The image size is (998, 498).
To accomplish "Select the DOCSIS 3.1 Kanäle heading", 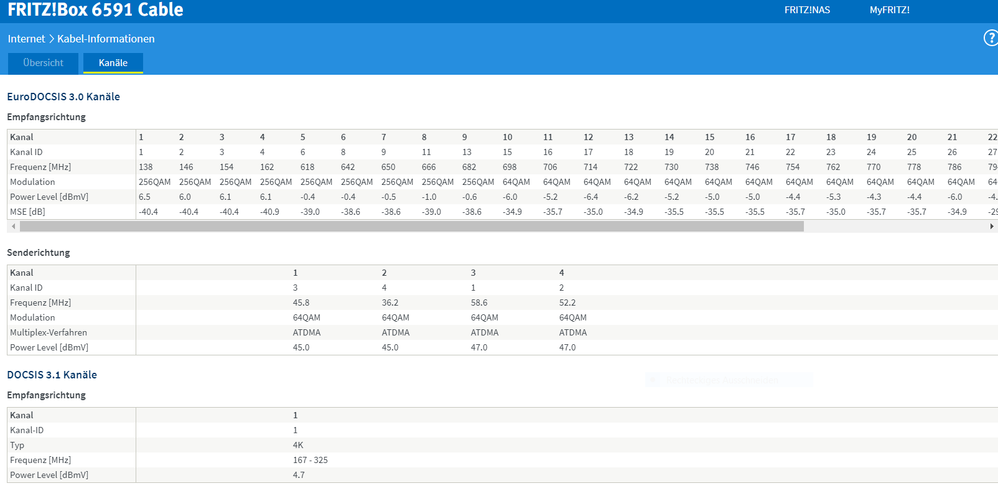I will (52, 375).
